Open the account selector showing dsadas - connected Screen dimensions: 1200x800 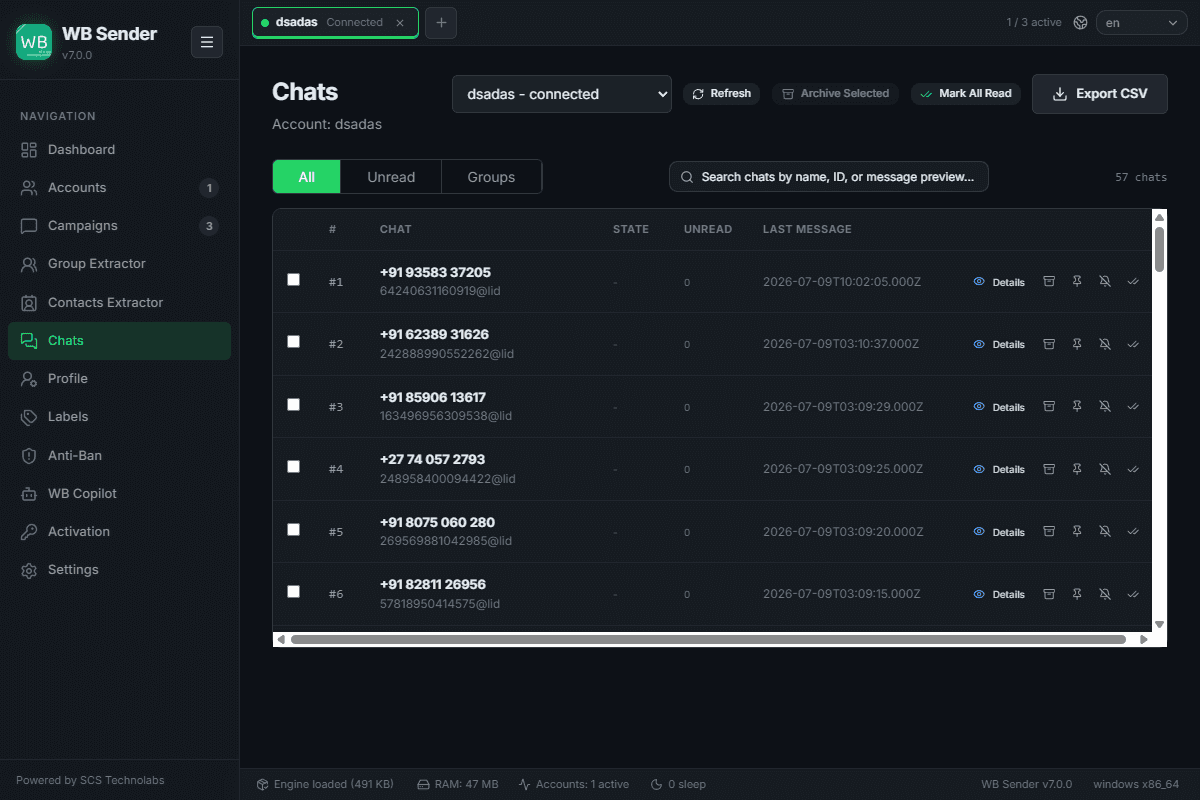[562, 94]
